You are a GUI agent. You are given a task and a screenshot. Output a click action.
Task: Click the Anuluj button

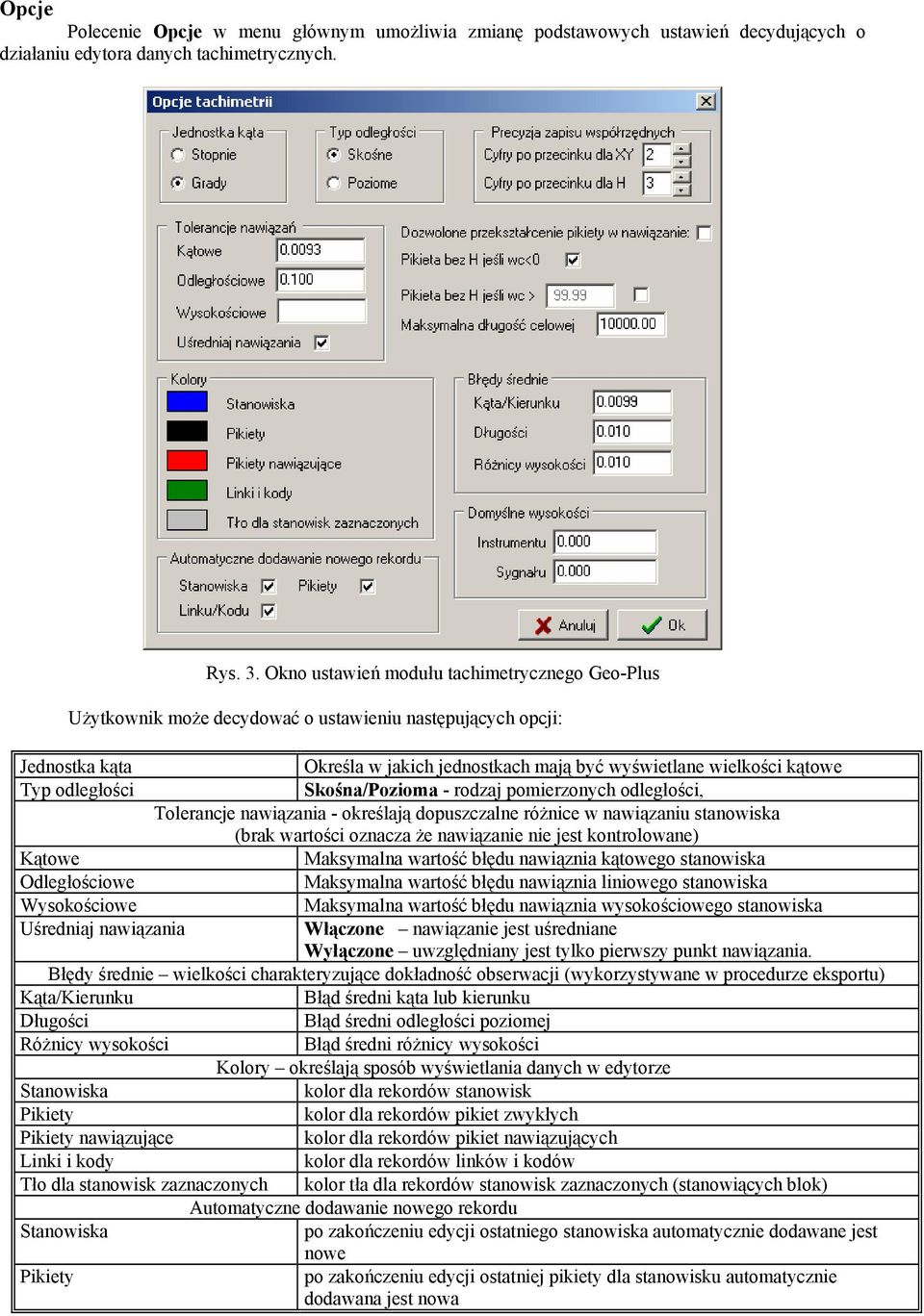[564, 625]
